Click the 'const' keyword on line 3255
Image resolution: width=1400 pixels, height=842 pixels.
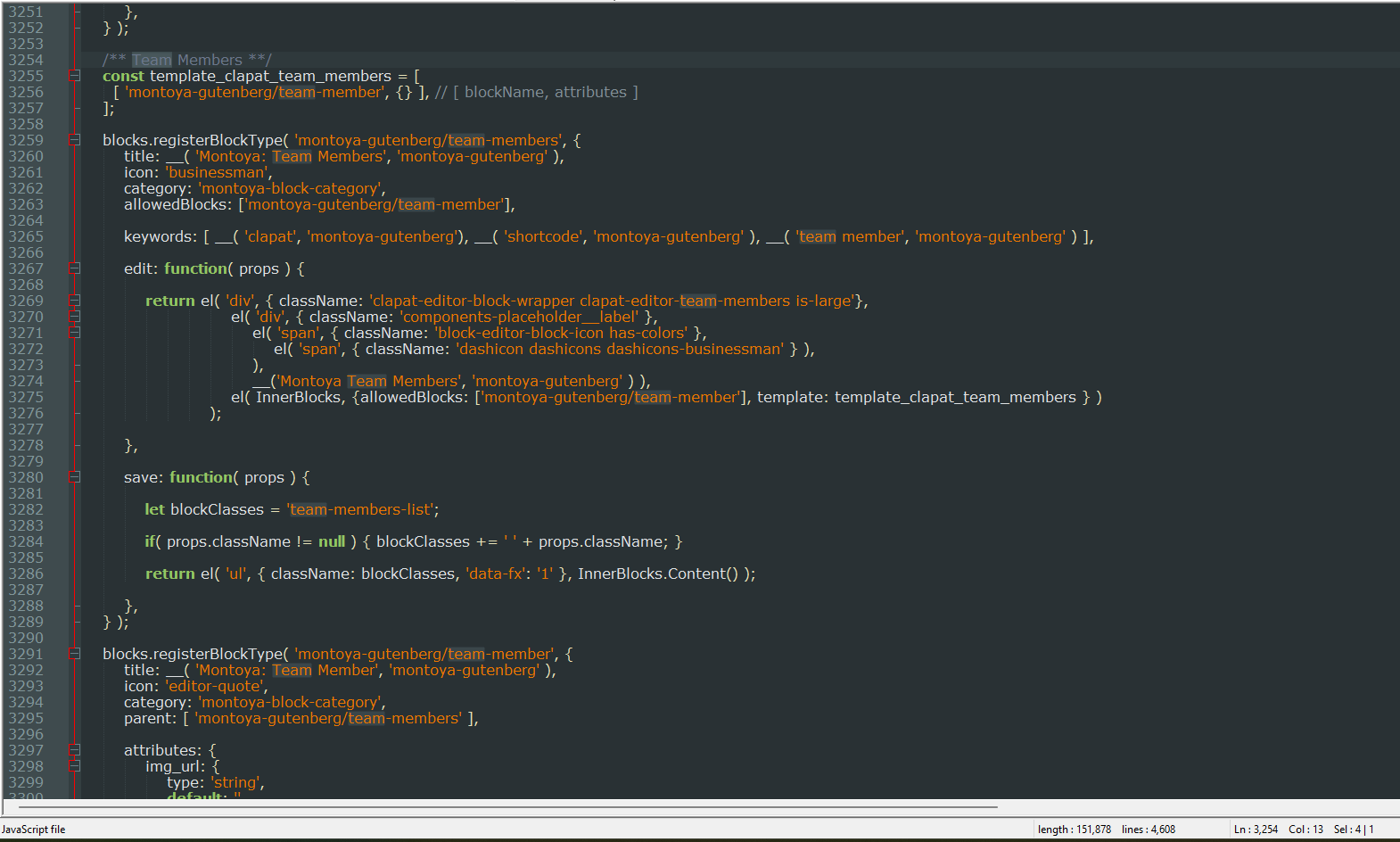point(123,76)
